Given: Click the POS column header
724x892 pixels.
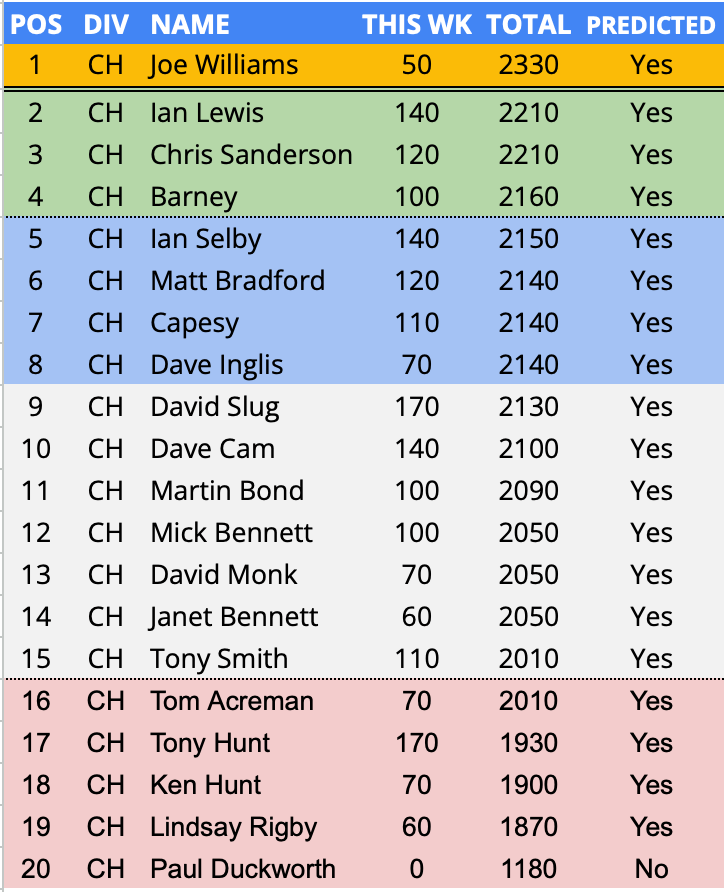Looking at the screenshot, I should [35, 24].
